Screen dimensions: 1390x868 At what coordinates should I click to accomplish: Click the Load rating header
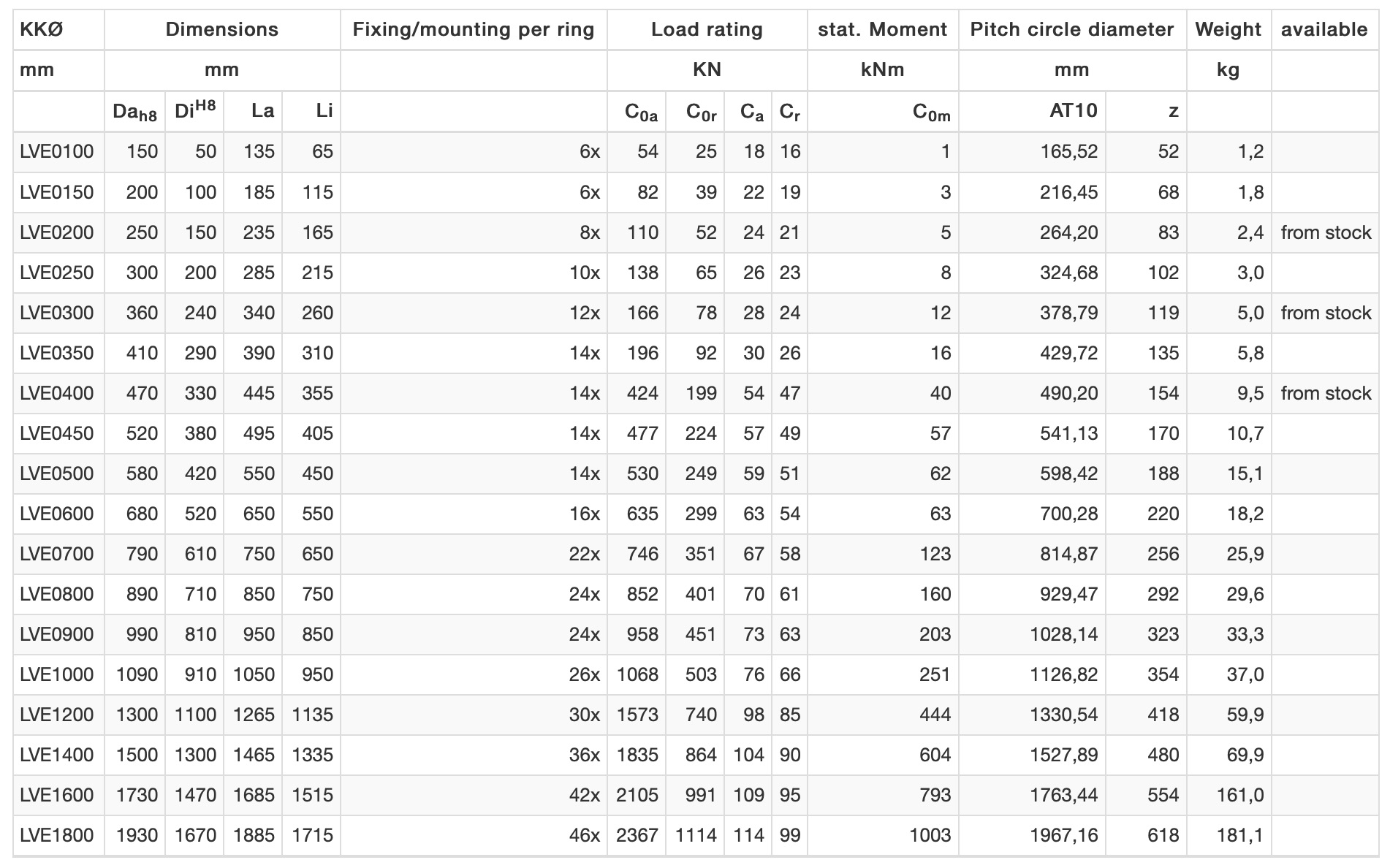707,29
